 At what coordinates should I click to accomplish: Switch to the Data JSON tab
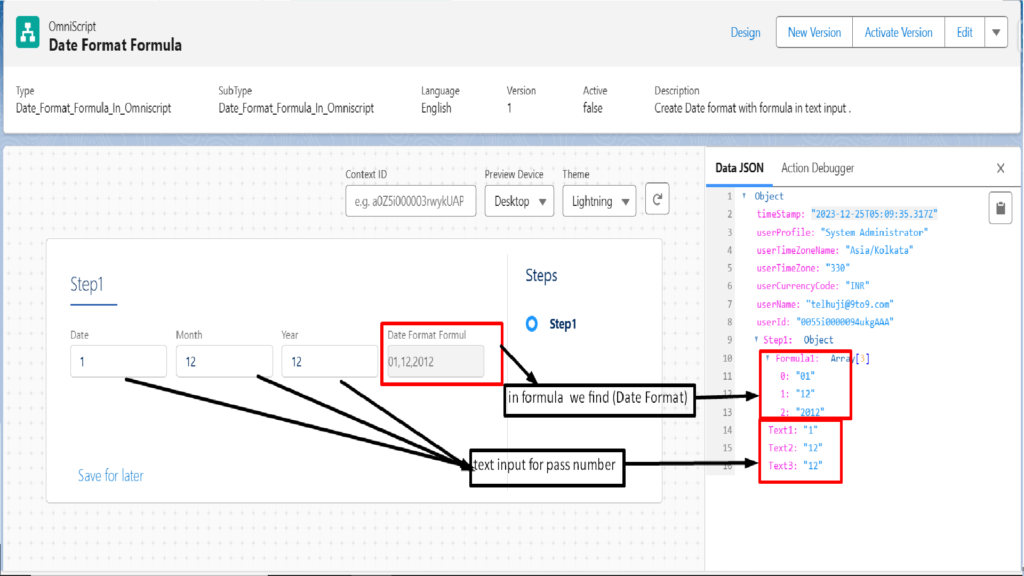point(739,168)
